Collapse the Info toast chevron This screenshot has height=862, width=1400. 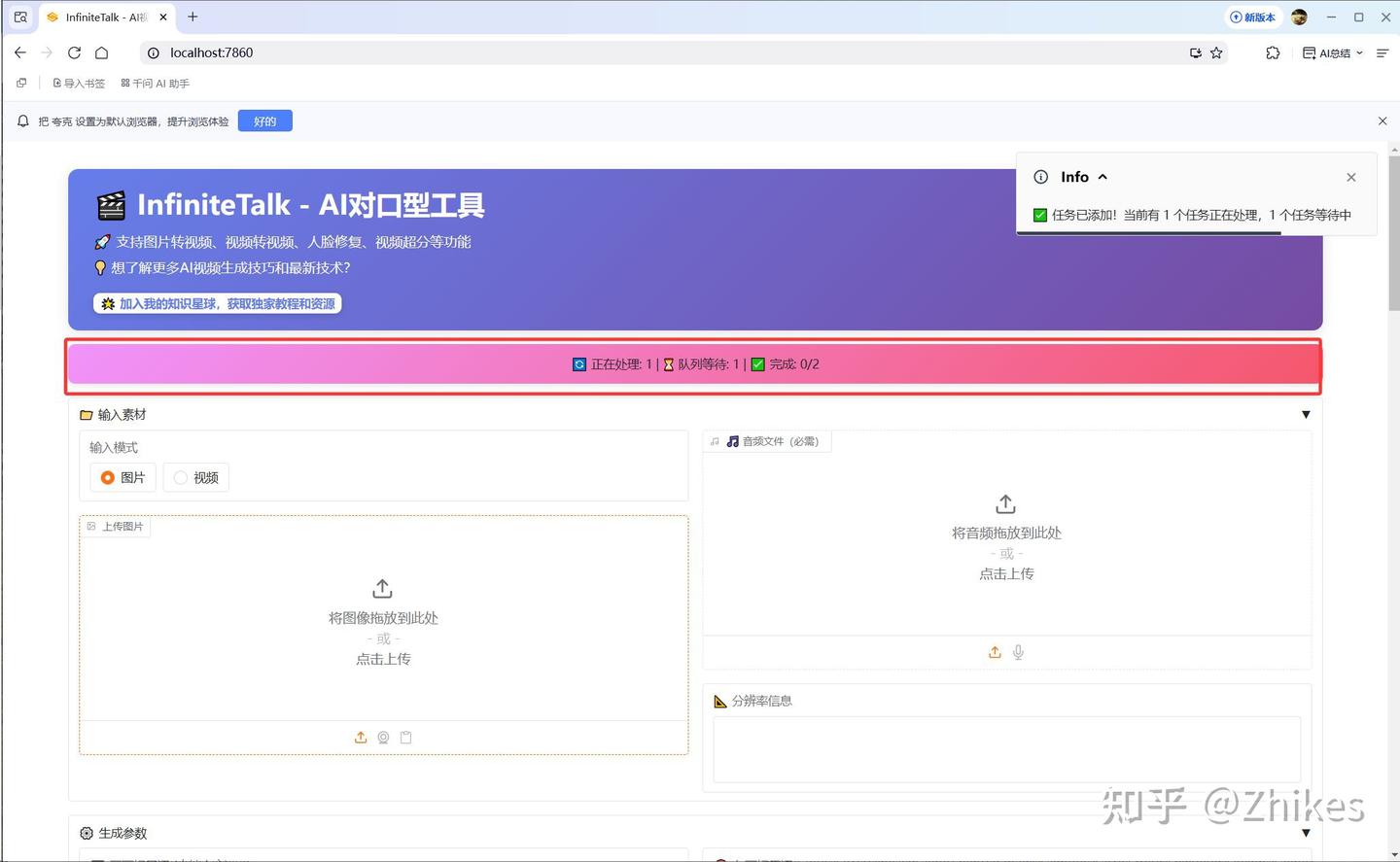point(1102,177)
